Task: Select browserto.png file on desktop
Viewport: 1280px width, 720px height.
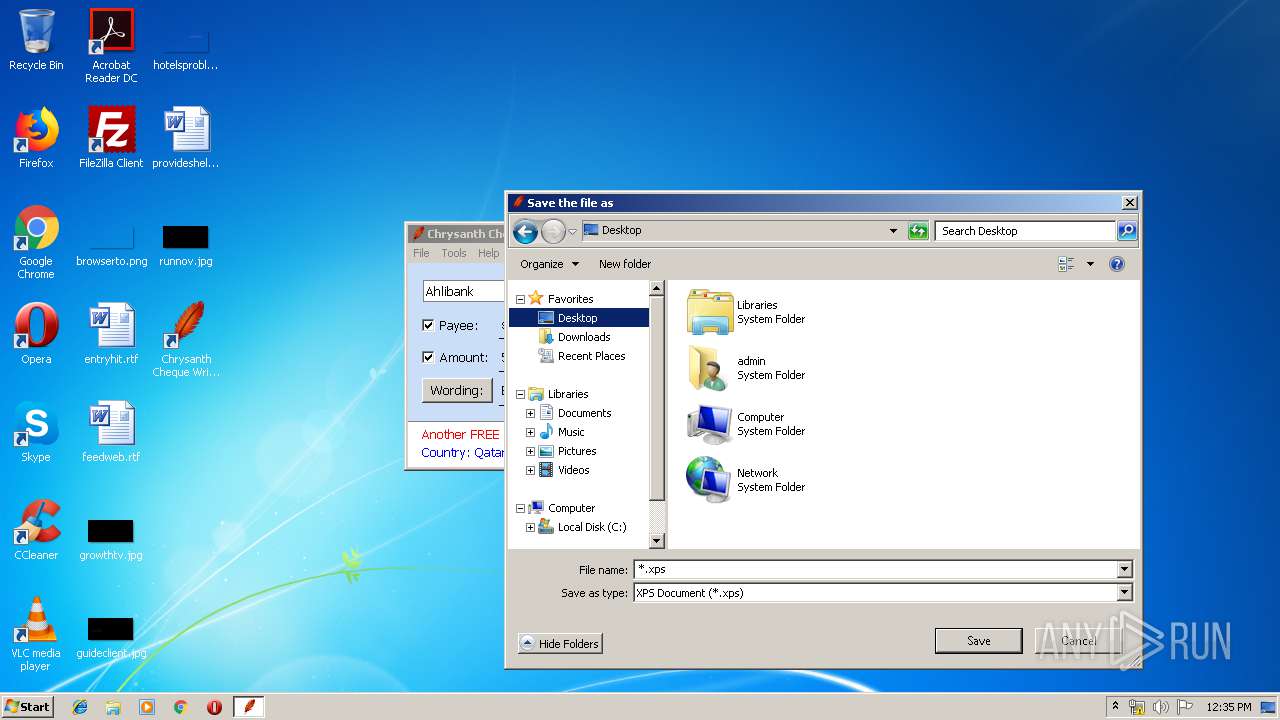Action: tap(111, 246)
